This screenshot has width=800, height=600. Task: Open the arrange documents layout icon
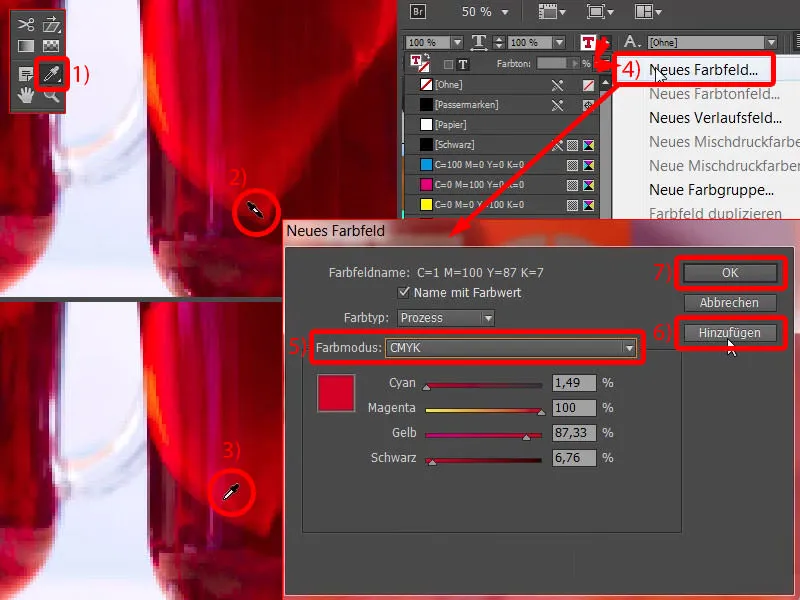(647, 12)
